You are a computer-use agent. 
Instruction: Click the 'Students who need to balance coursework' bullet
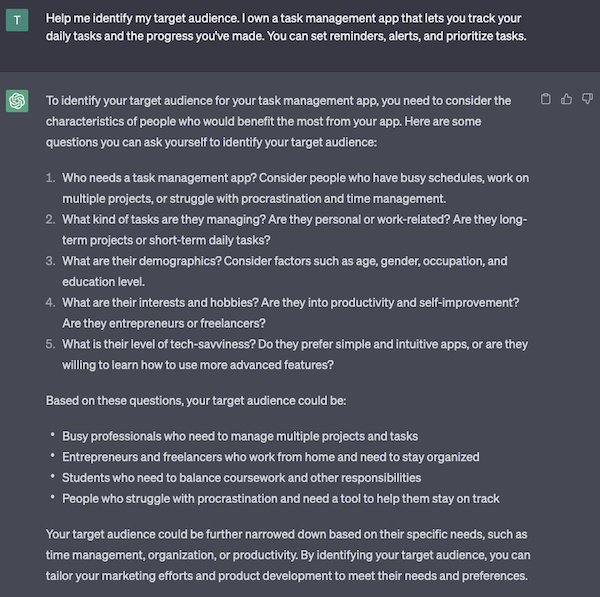(241, 478)
